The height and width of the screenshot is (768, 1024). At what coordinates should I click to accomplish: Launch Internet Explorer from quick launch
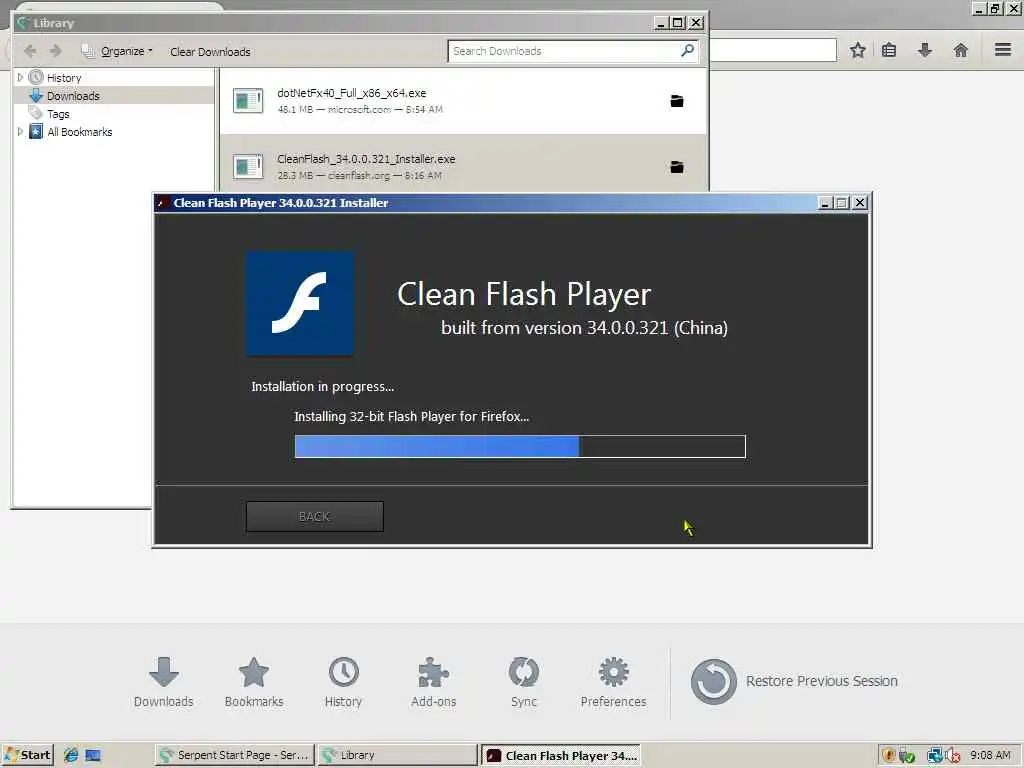[71, 755]
